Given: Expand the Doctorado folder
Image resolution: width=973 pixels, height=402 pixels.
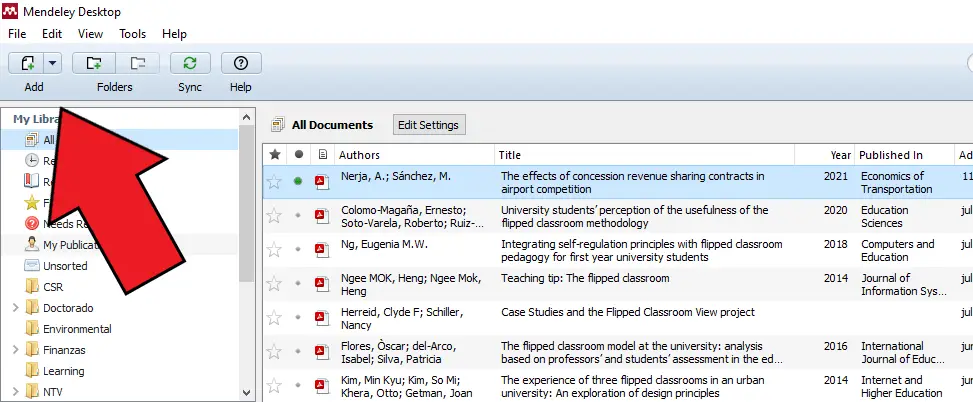Looking at the screenshot, I should point(16,308).
